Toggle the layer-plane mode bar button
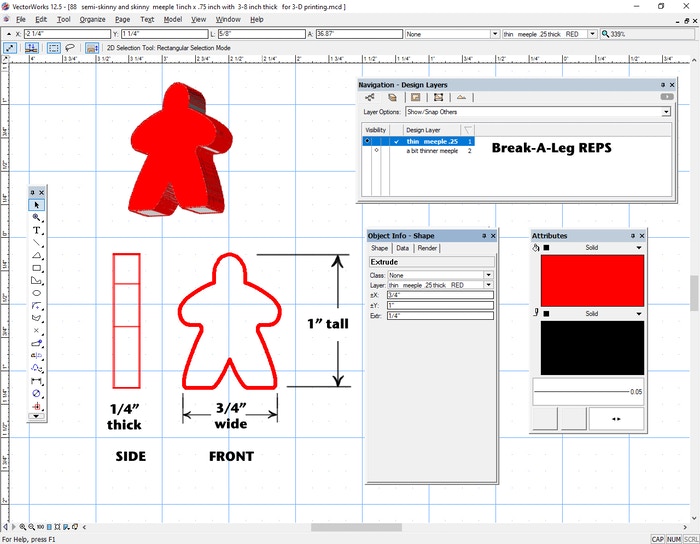700x544 pixels. tap(92, 48)
